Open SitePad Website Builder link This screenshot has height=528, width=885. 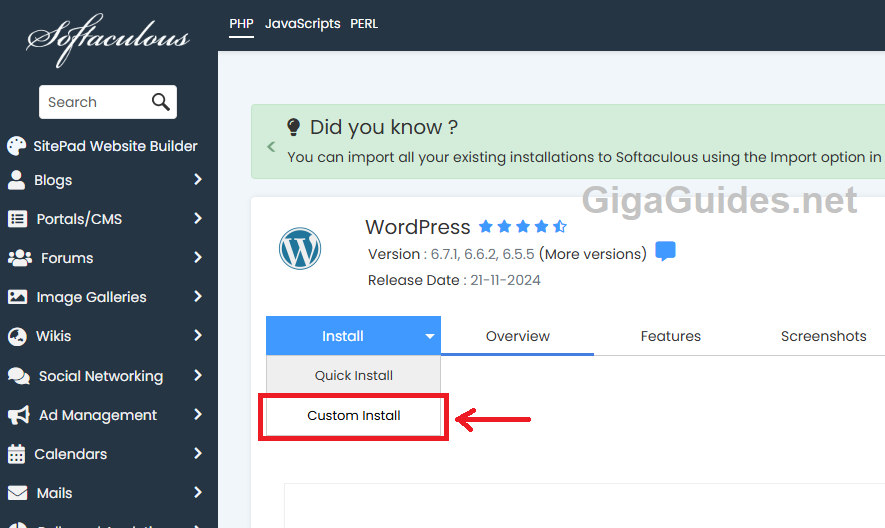(x=115, y=146)
